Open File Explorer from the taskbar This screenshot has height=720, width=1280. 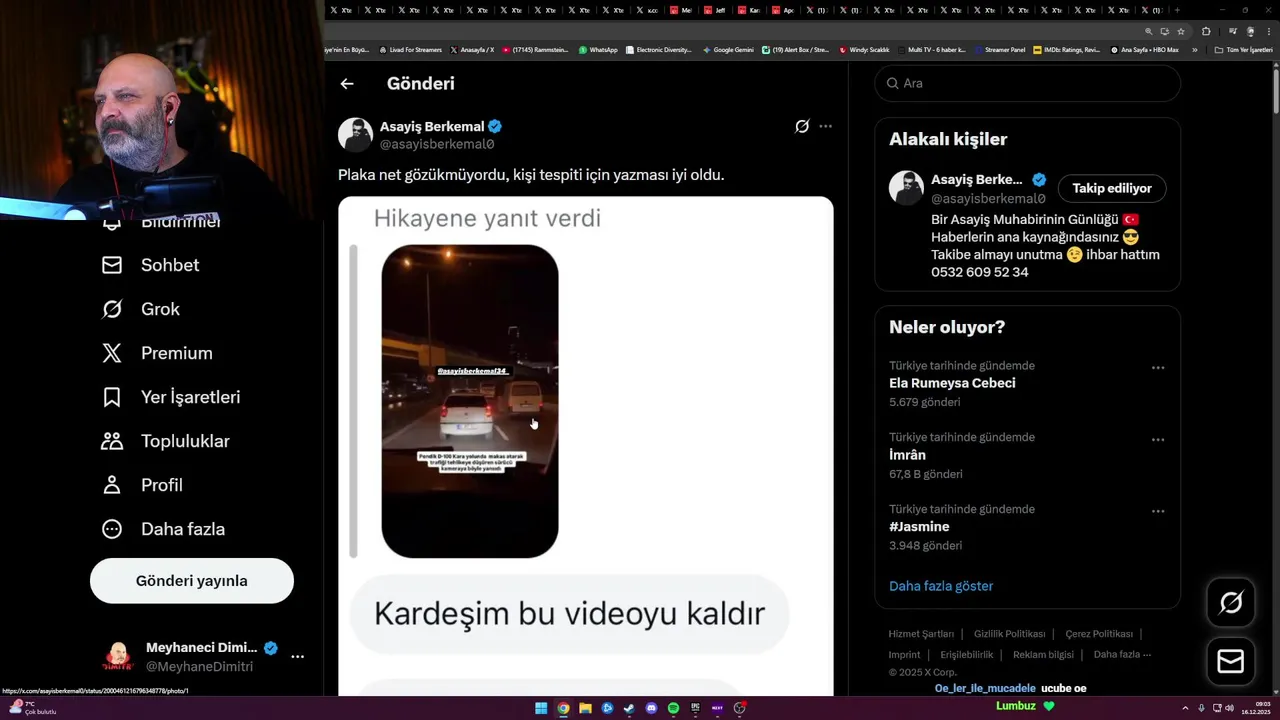(585, 708)
